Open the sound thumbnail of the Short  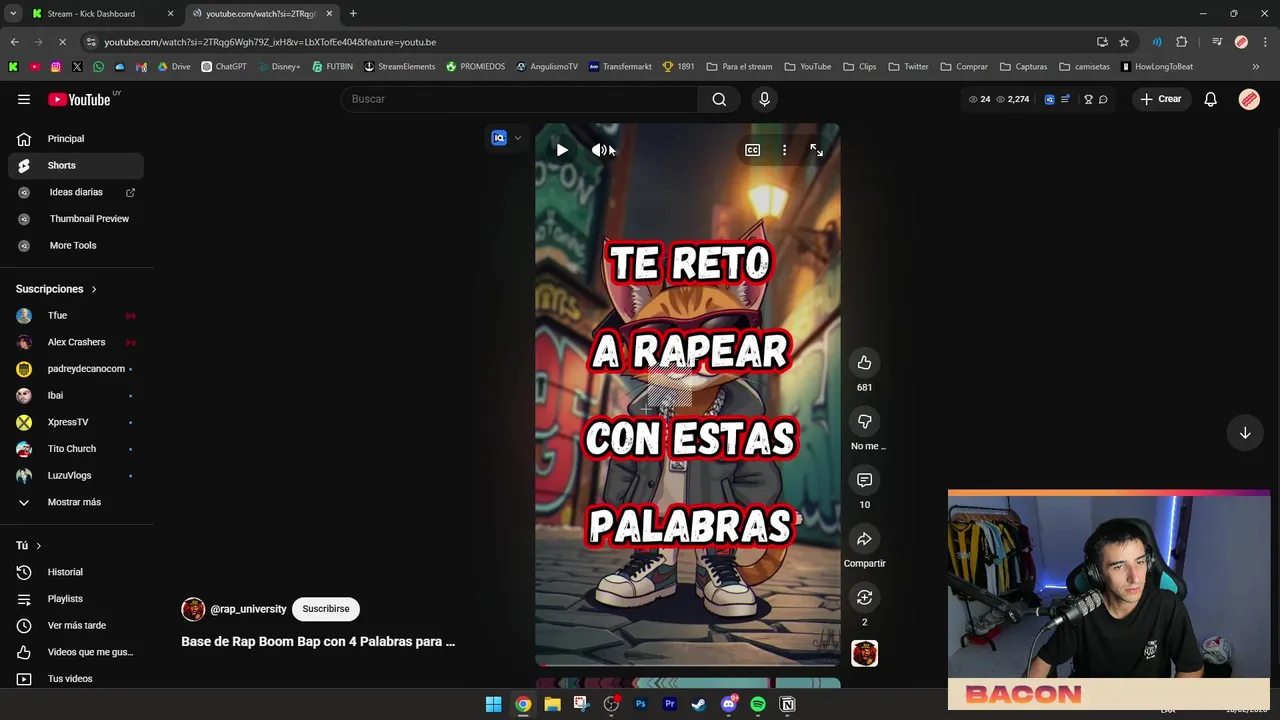[x=864, y=653]
